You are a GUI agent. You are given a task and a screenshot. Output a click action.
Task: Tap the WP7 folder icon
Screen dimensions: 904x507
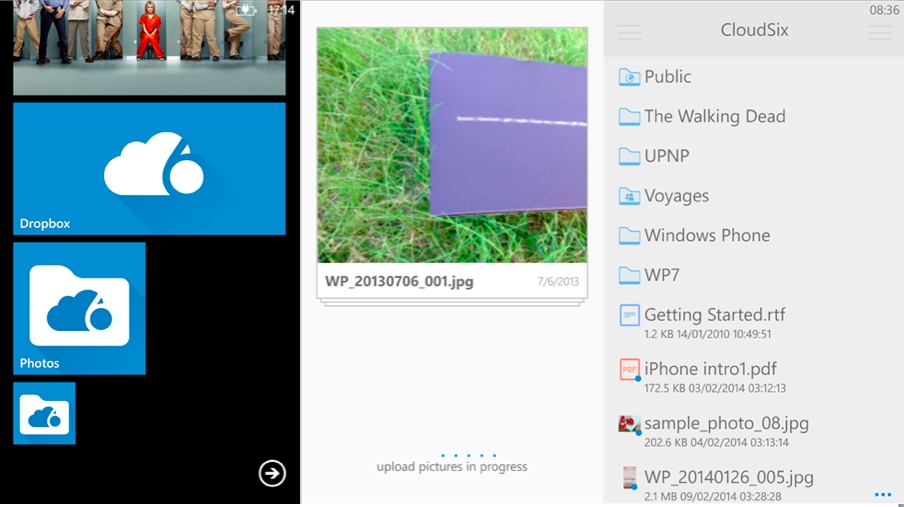point(629,275)
